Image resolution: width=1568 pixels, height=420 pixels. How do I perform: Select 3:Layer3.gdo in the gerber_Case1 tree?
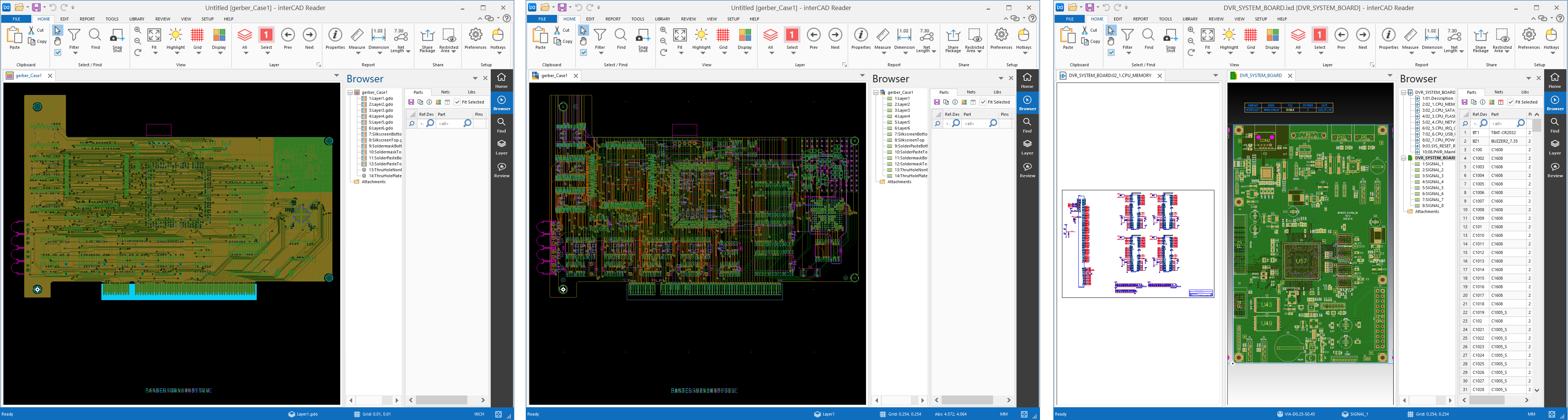[380, 110]
